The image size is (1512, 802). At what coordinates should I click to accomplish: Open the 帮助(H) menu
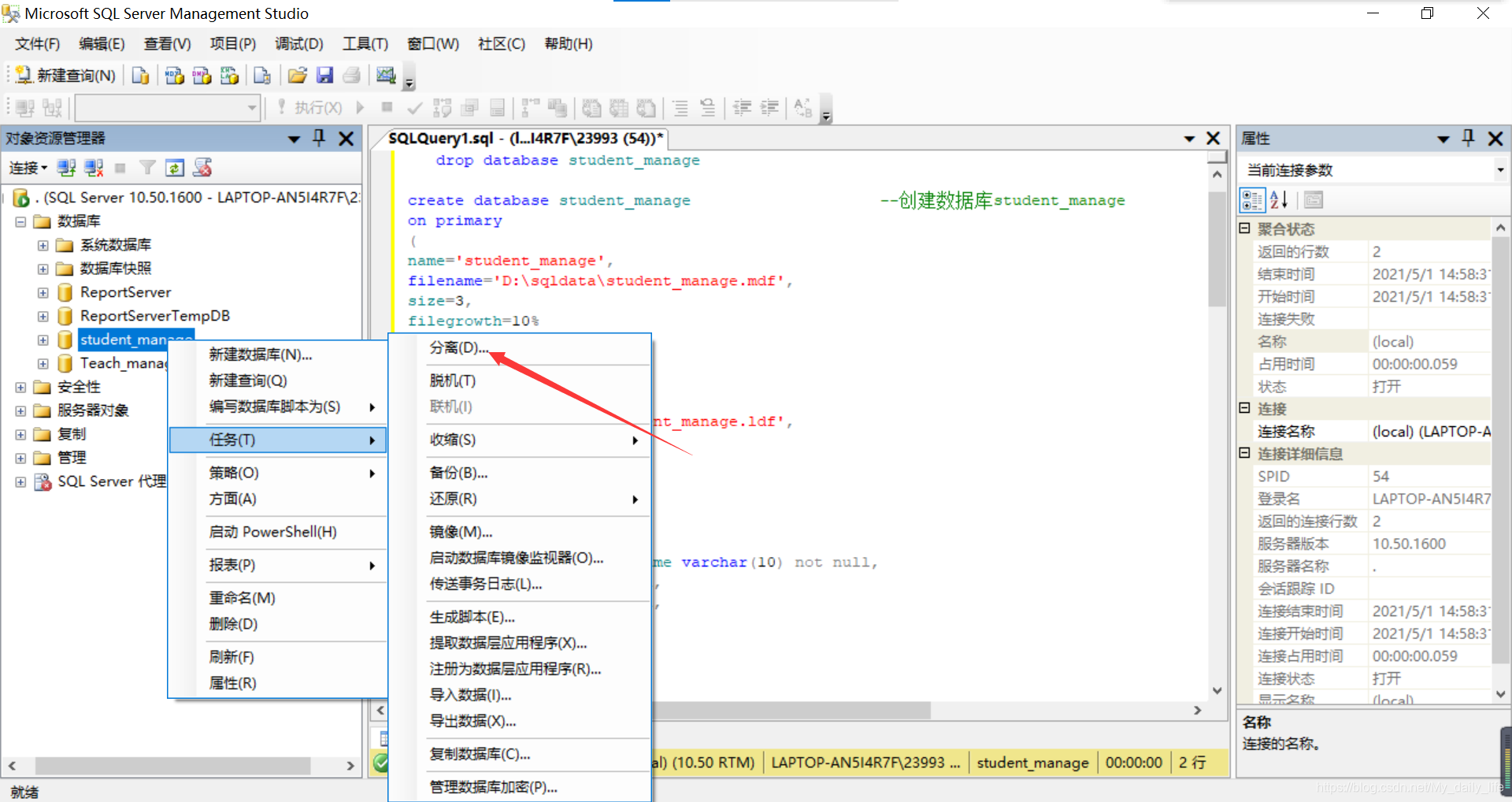(x=569, y=44)
